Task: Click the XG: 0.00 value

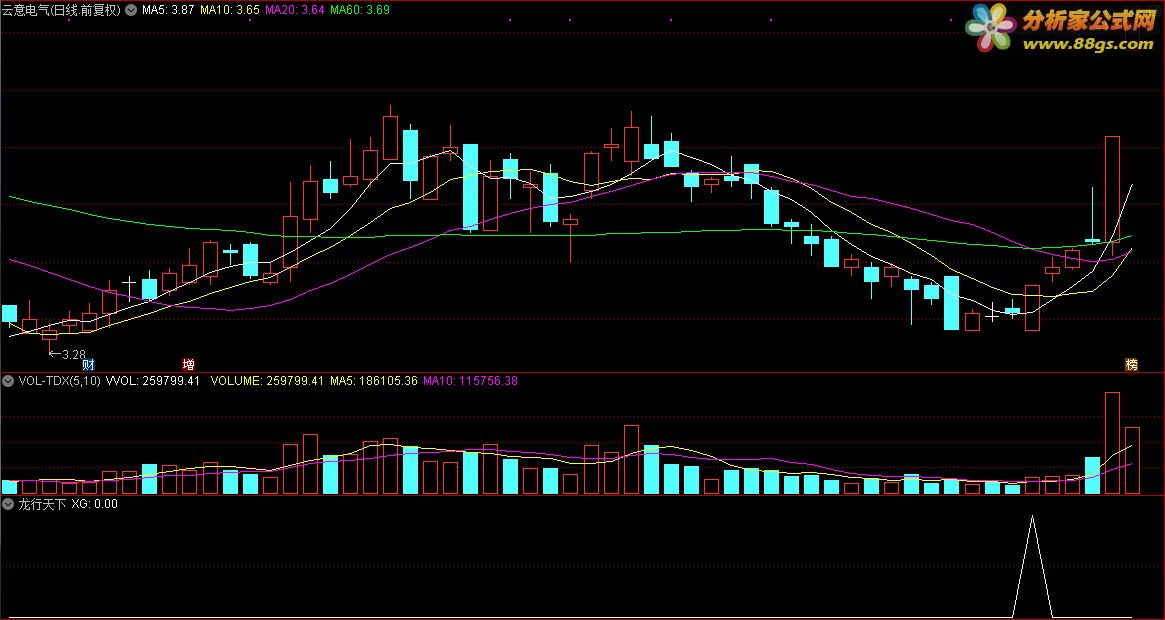Action: [94, 504]
